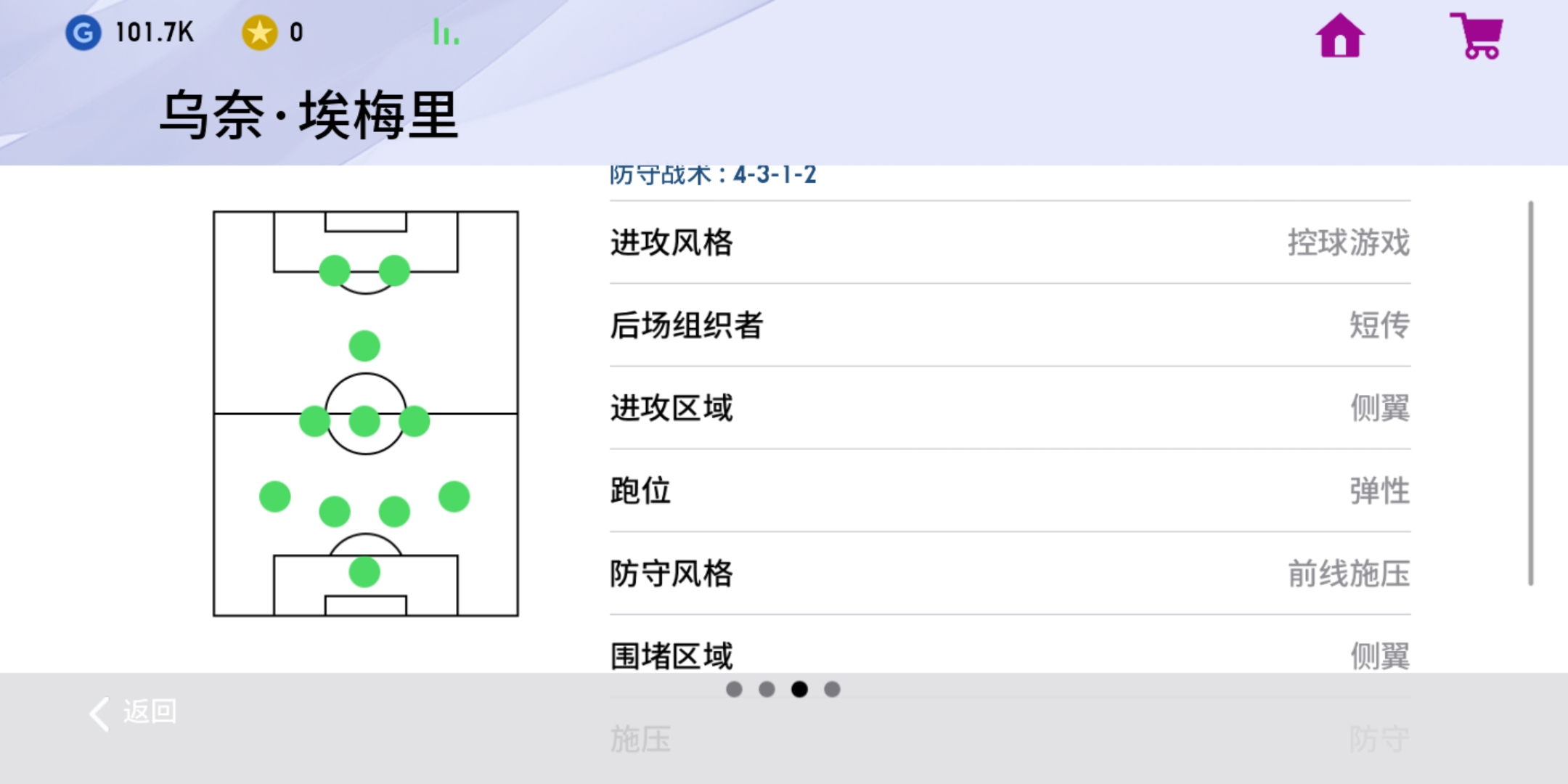This screenshot has width=1568, height=784.
Task: Open the statistics bar chart icon
Action: 444,33
